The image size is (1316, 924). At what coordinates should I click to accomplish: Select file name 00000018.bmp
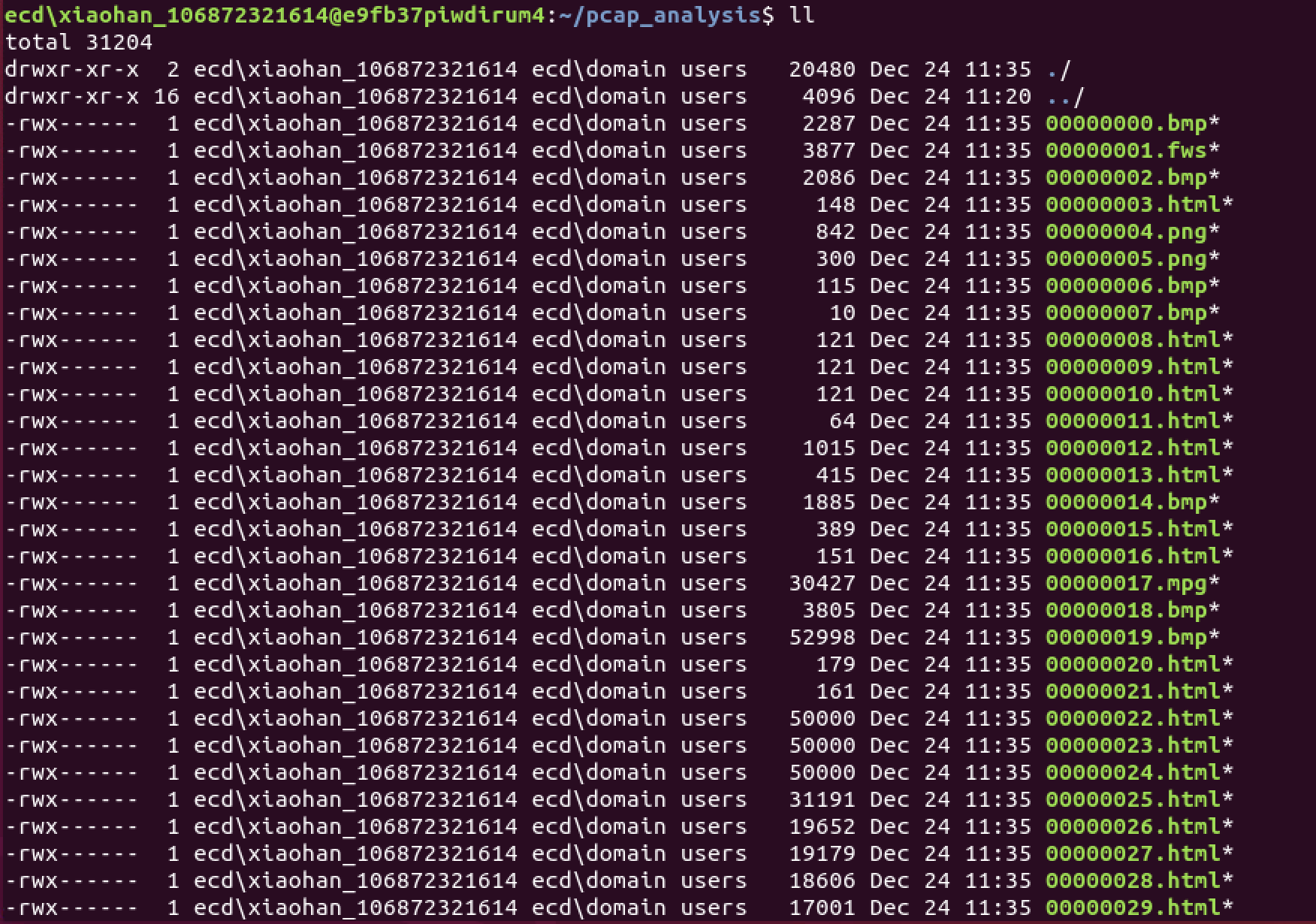pos(1126,610)
